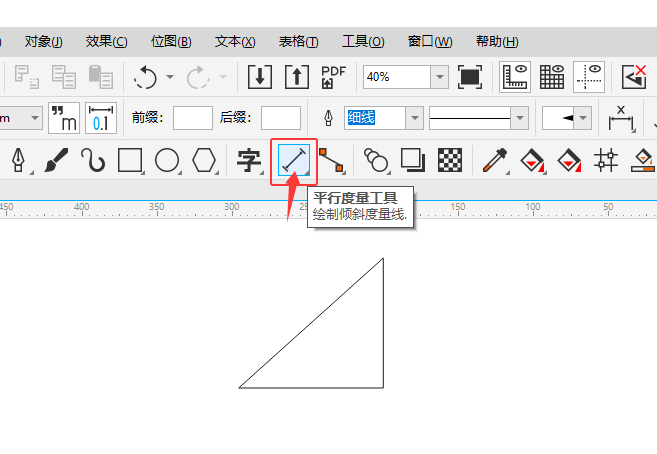Open the 窗口(W) menu
This screenshot has height=454, width=657.
[430, 41]
